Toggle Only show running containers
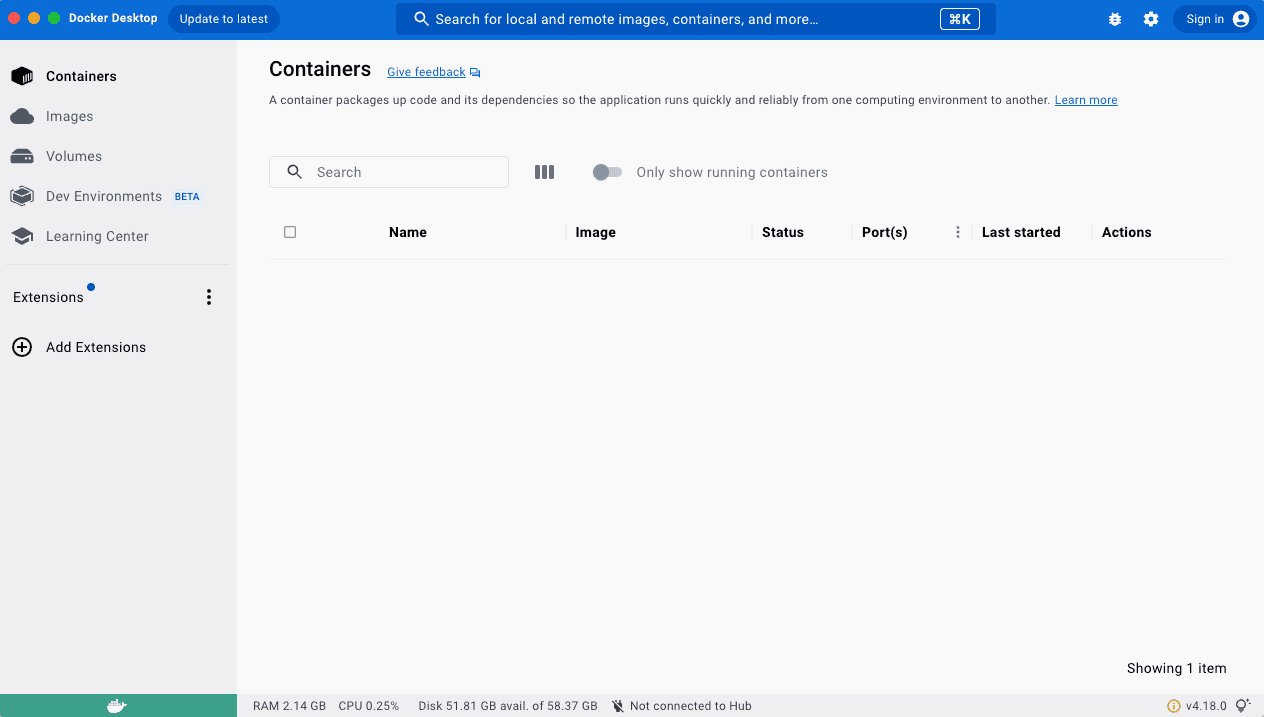This screenshot has height=717, width=1264. pyautogui.click(x=607, y=172)
